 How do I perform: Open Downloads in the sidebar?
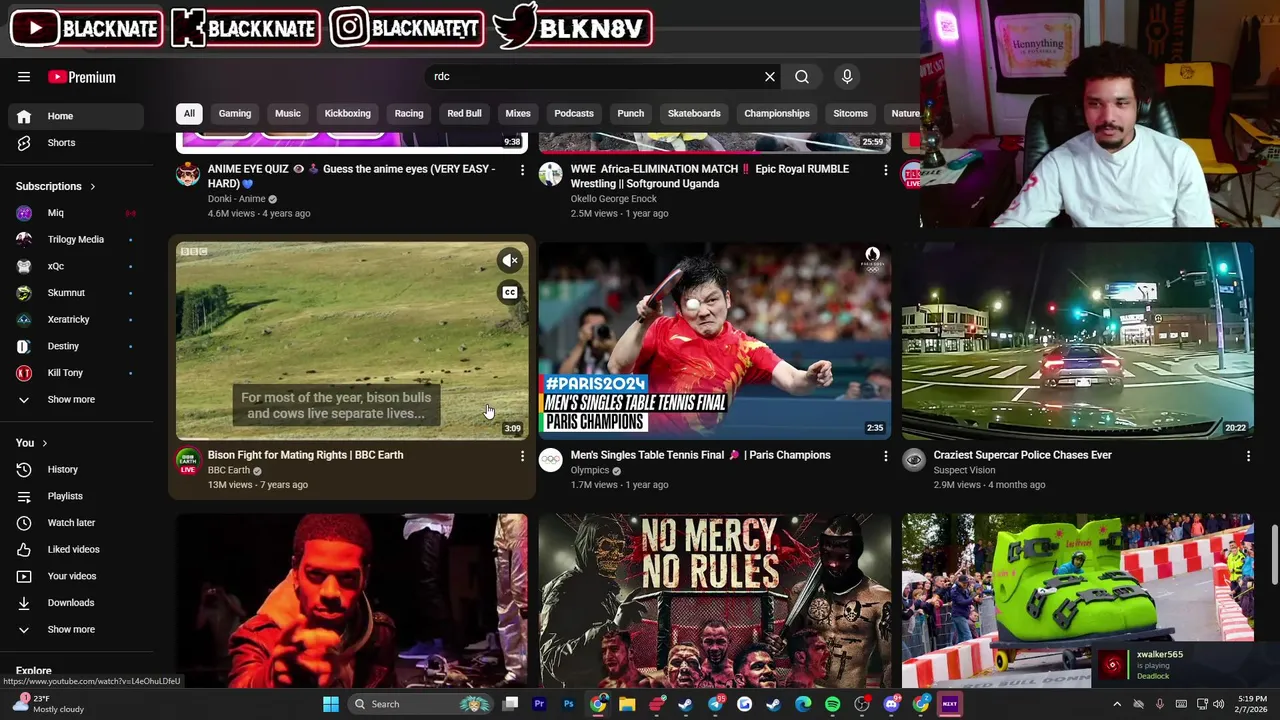pyautogui.click(x=76, y=603)
